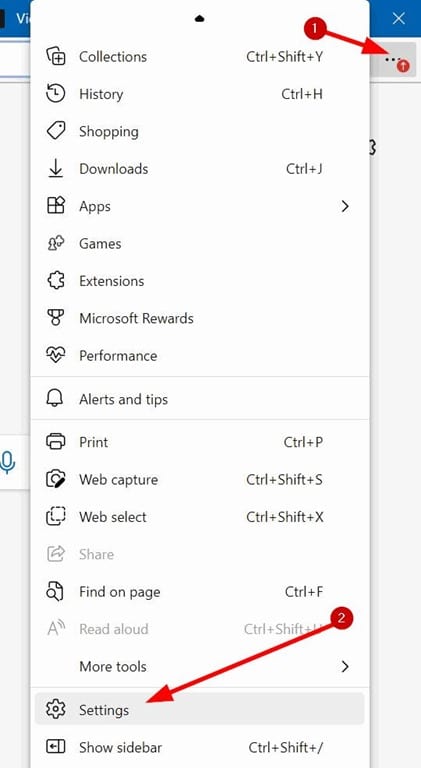Expand the More tools submenu chevron
421x768 pixels.
(x=345, y=666)
